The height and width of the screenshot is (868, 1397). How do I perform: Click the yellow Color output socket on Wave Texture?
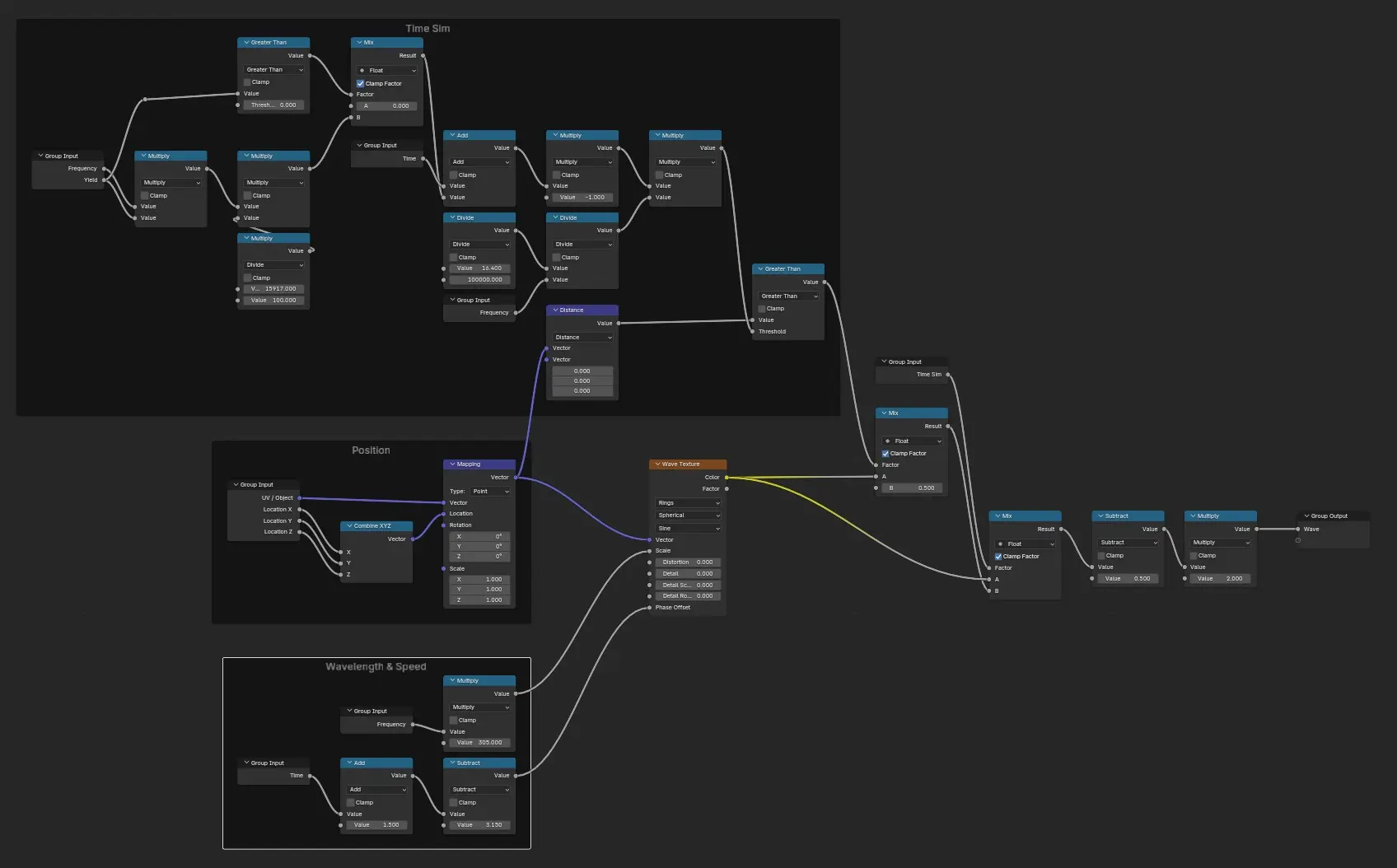click(727, 478)
